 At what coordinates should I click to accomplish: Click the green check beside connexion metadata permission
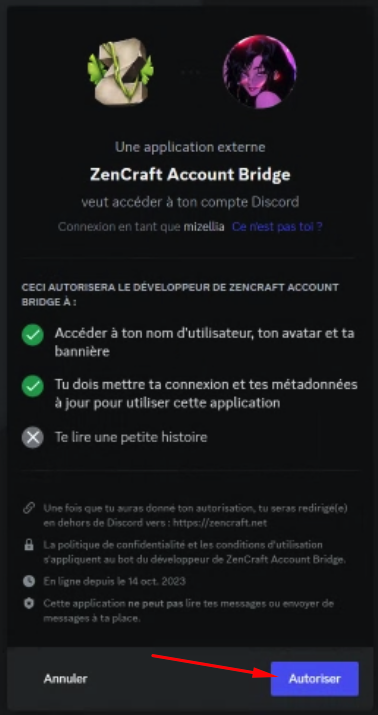(x=33, y=387)
